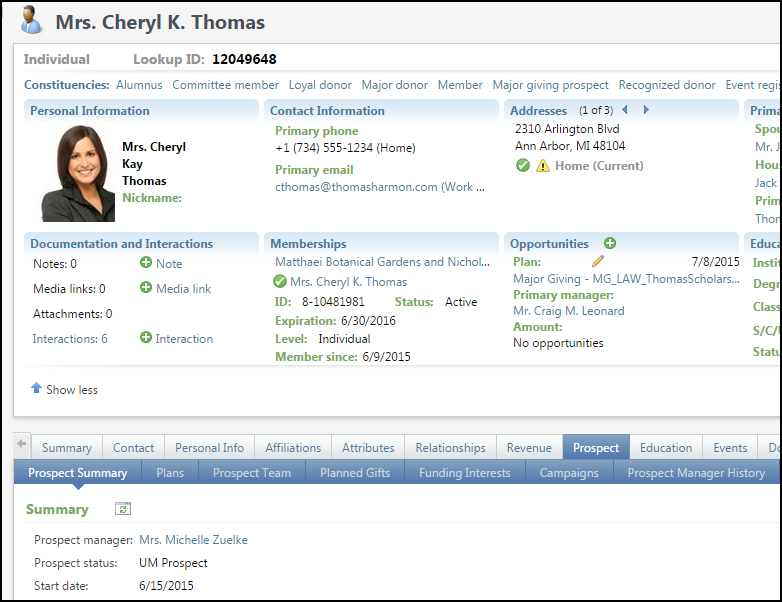Click the membership green checkmark icon
The height and width of the screenshot is (602, 782).
coord(280,281)
